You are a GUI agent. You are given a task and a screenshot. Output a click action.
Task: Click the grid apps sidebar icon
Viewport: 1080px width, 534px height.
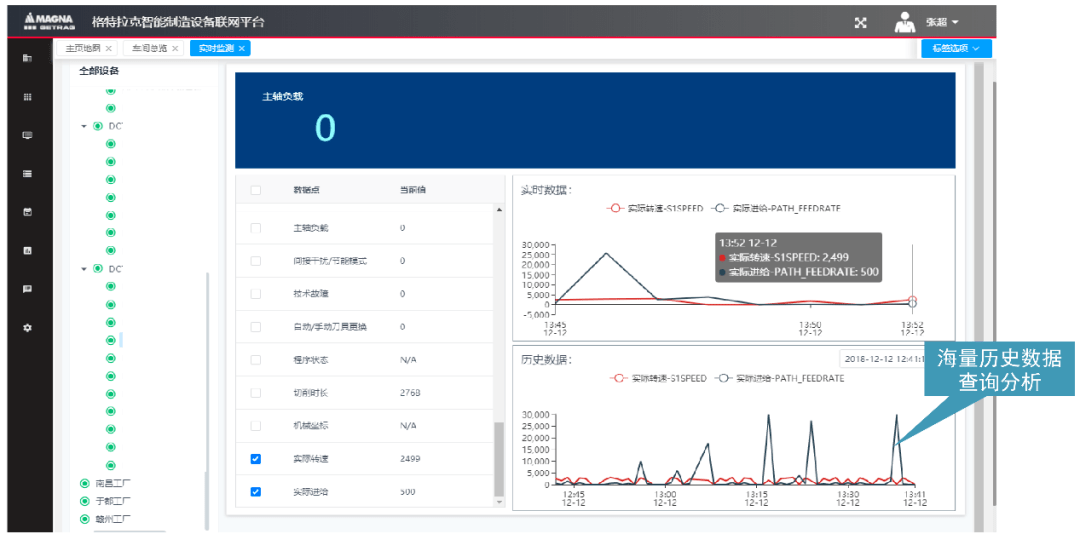[x=28, y=97]
